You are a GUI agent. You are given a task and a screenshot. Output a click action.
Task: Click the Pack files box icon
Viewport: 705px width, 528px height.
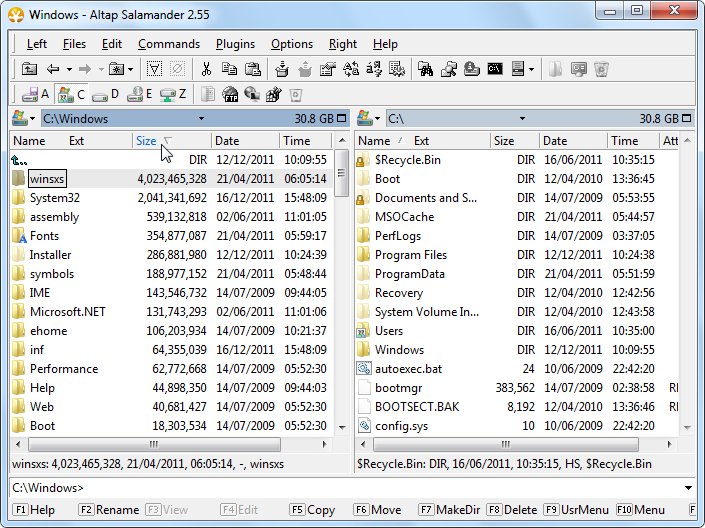[282, 69]
